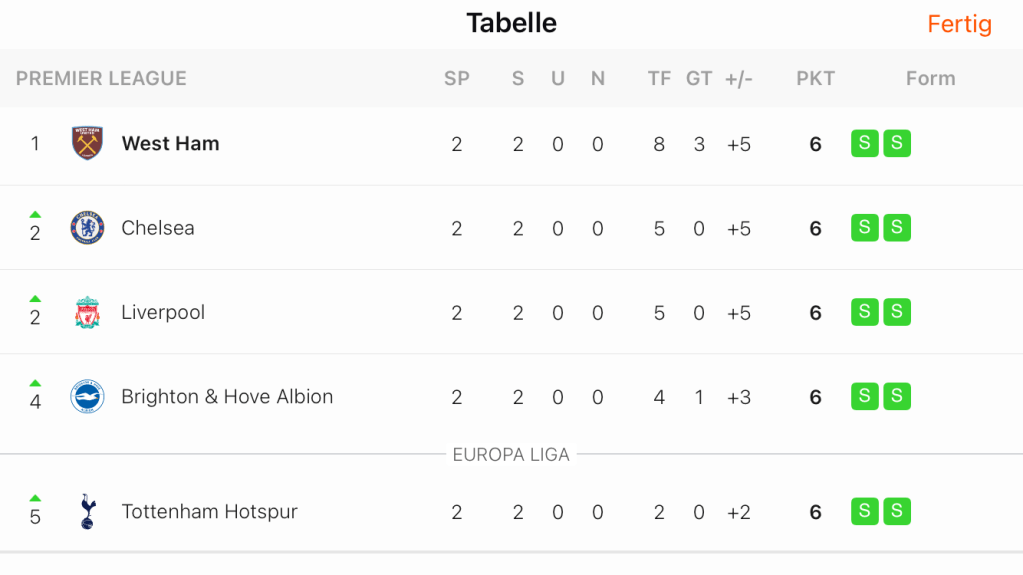
Task: Click the Tabelle title
Action: point(511,23)
